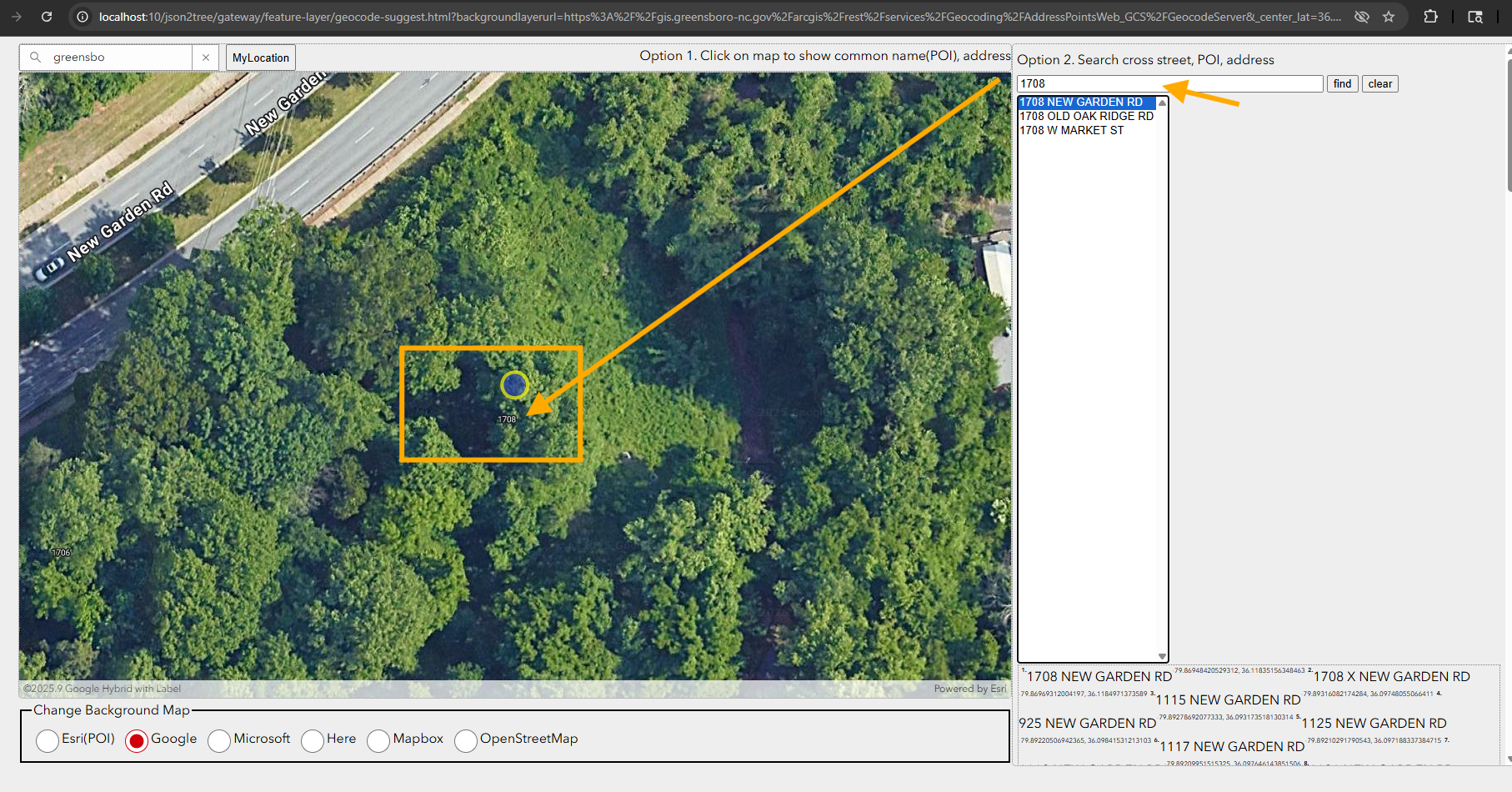Click the suggestion list's down scroll arrow
This screenshot has height=792, width=1512.
click(1162, 656)
